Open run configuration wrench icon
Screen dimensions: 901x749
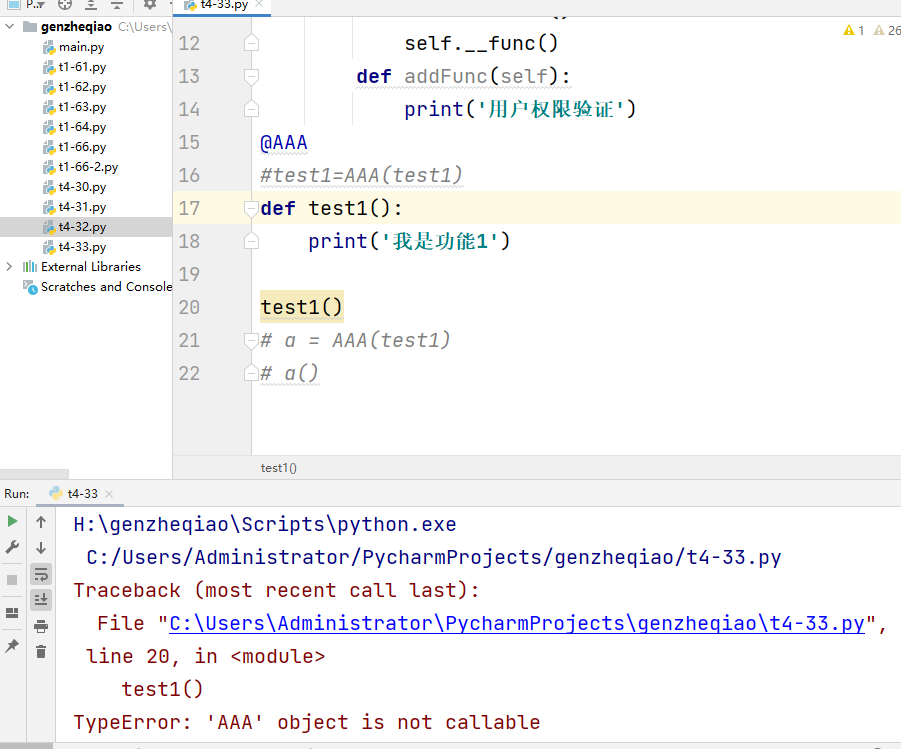tap(12, 547)
